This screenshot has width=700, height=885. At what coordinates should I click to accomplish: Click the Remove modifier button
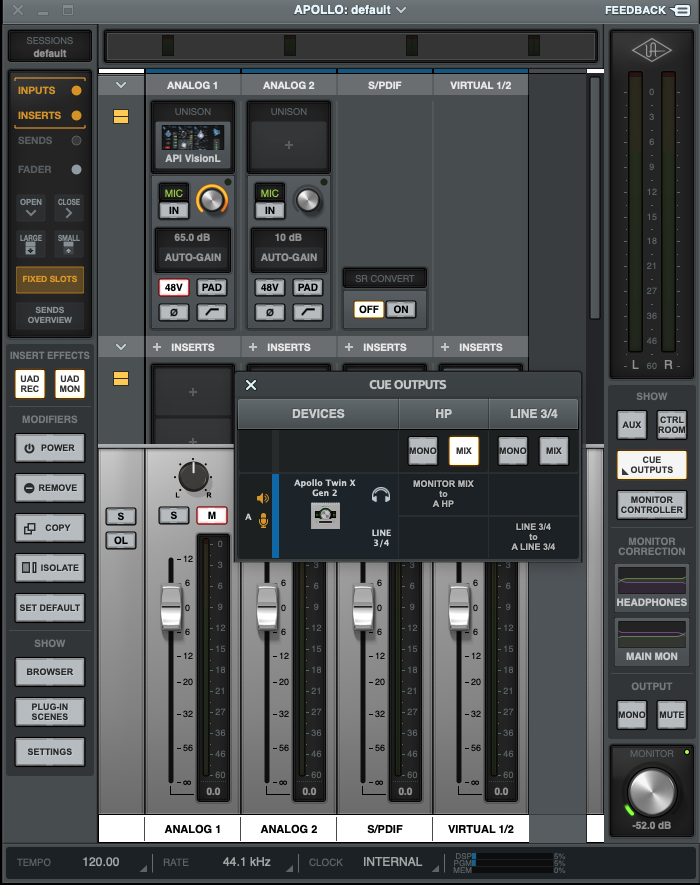pos(50,488)
